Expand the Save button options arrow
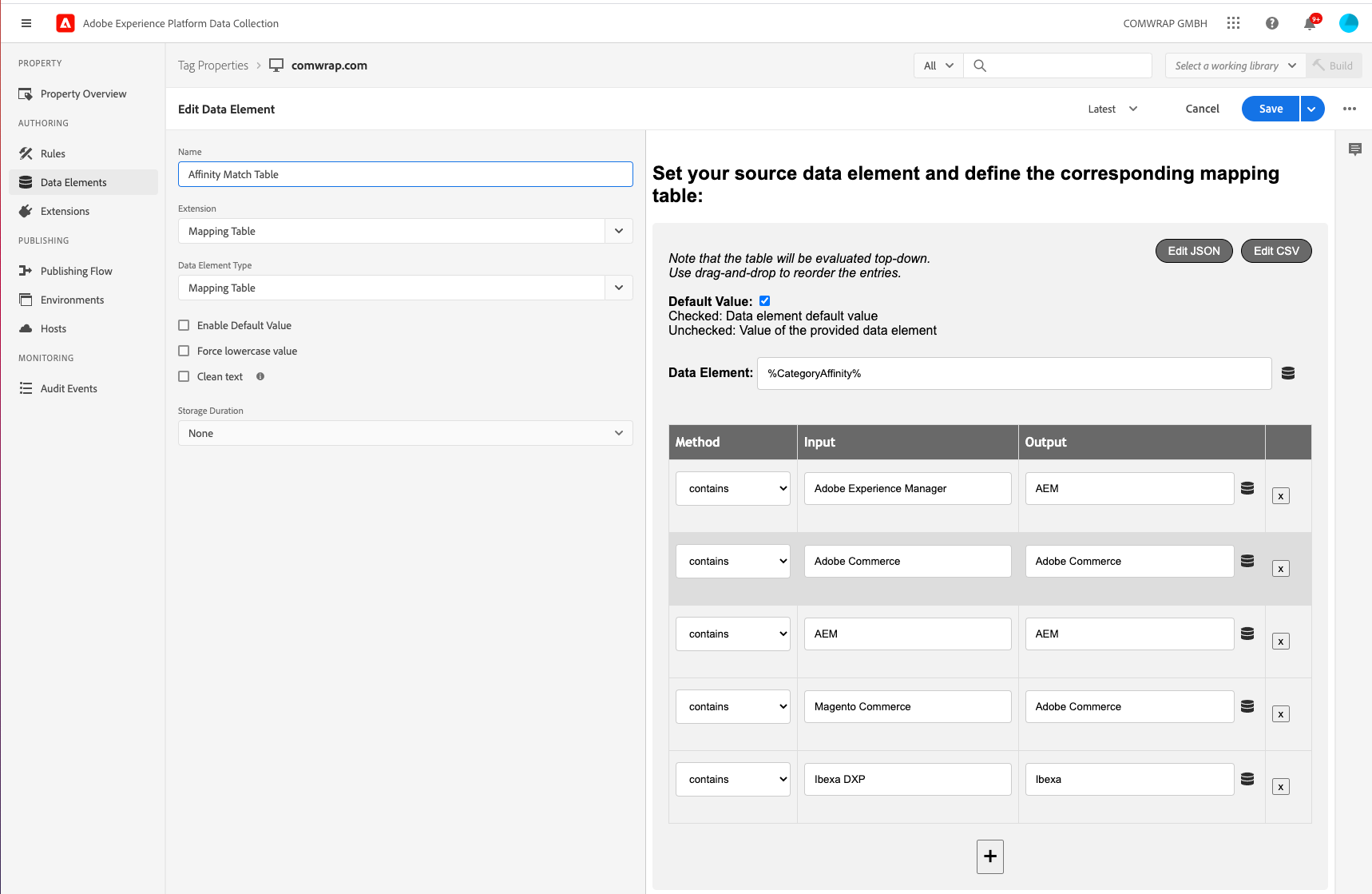The width and height of the screenshot is (1372, 894). pos(1312,109)
